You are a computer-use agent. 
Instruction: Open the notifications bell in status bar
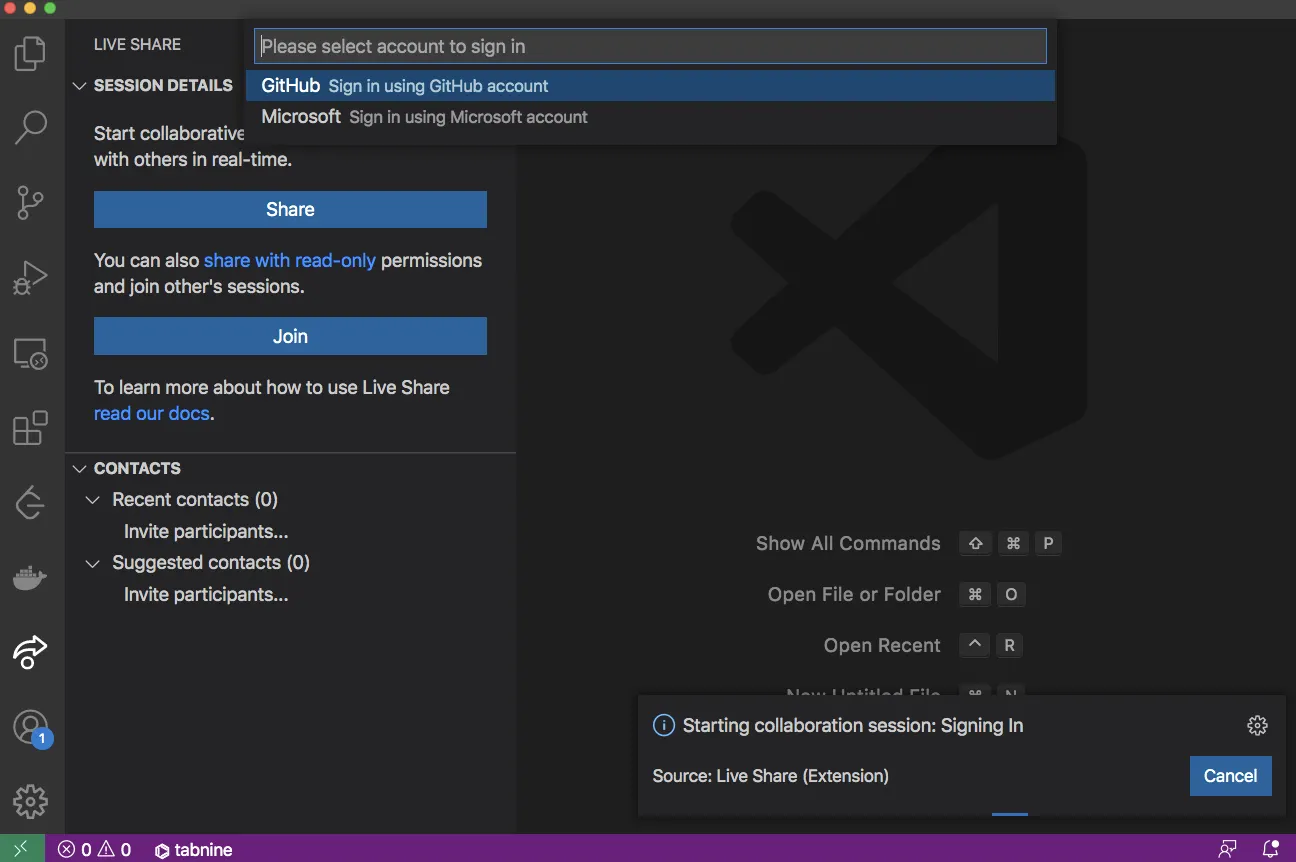point(1272,849)
